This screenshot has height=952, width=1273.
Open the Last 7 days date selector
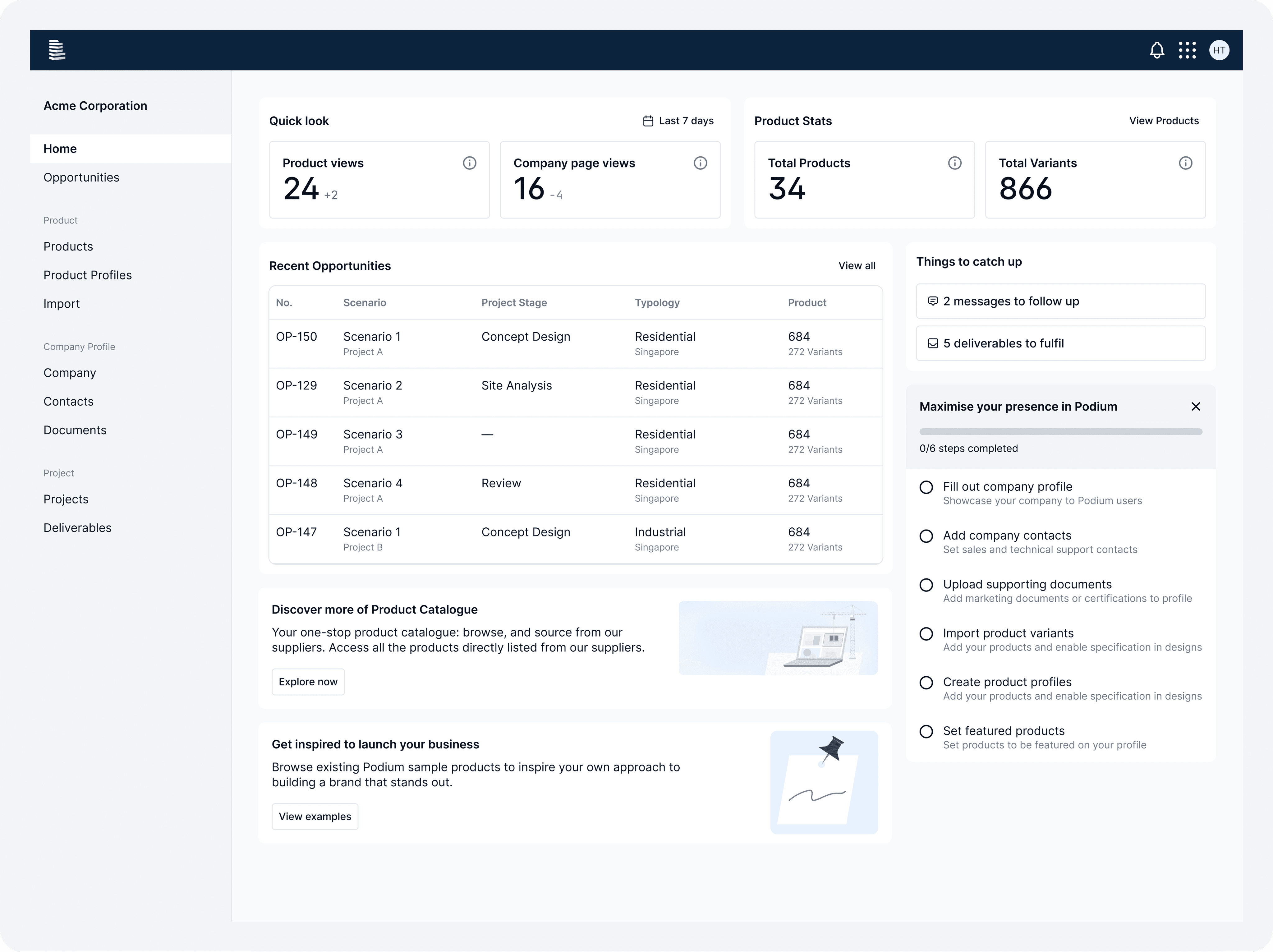tap(678, 120)
